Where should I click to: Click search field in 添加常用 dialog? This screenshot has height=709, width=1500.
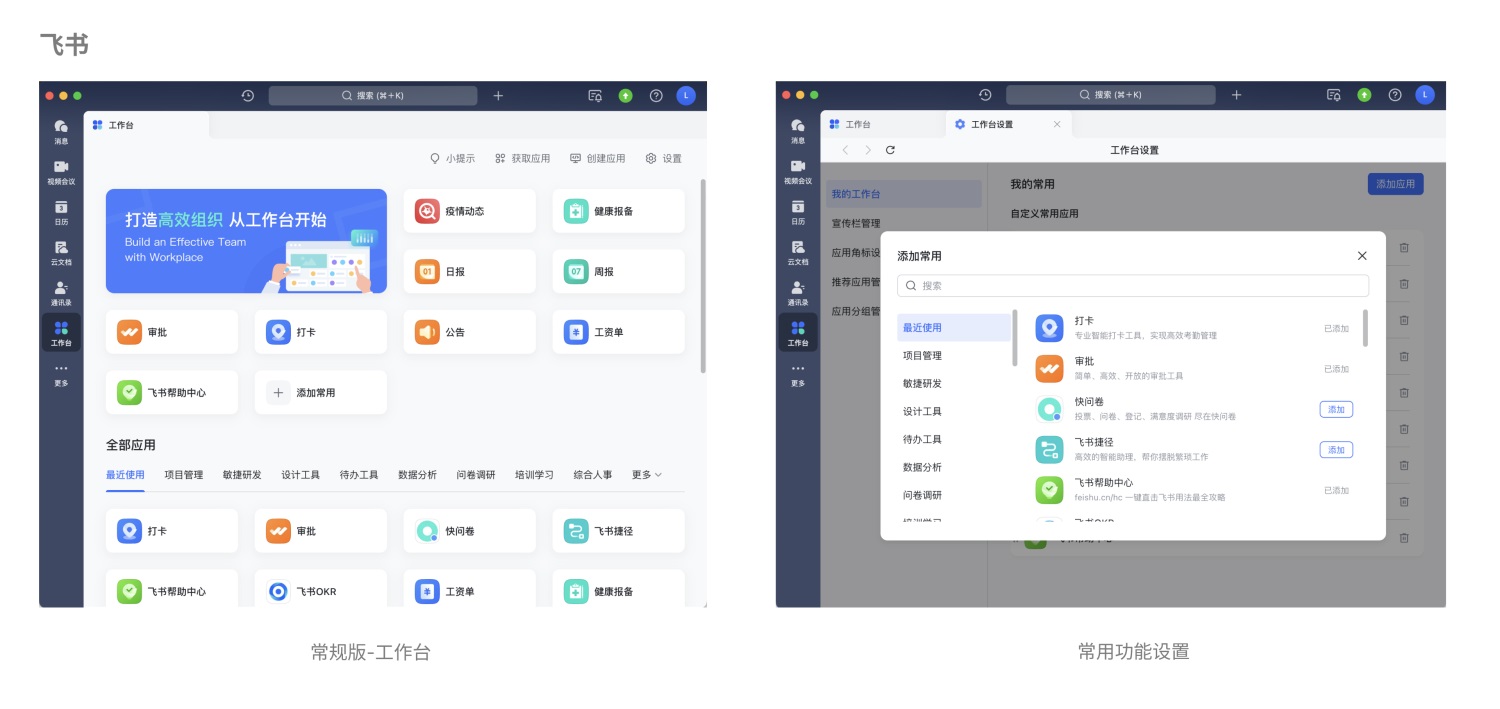1133,285
